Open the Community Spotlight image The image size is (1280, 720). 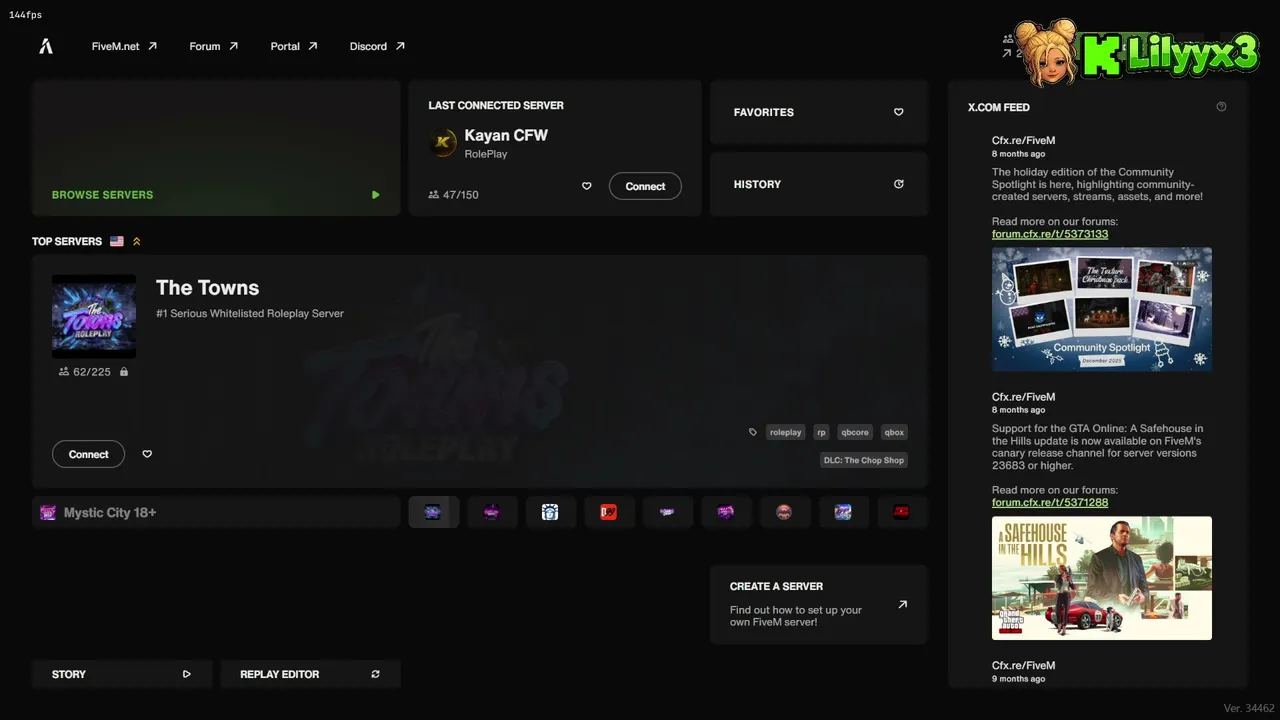[1102, 310]
